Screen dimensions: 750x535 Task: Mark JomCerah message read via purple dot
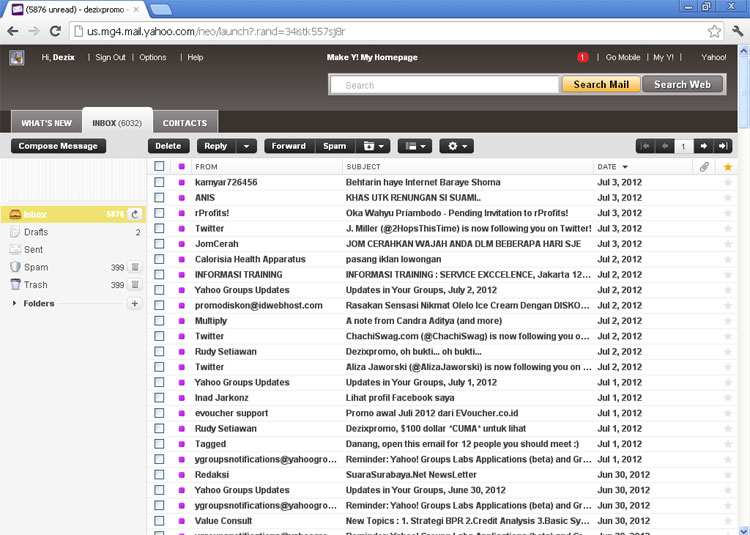181,244
